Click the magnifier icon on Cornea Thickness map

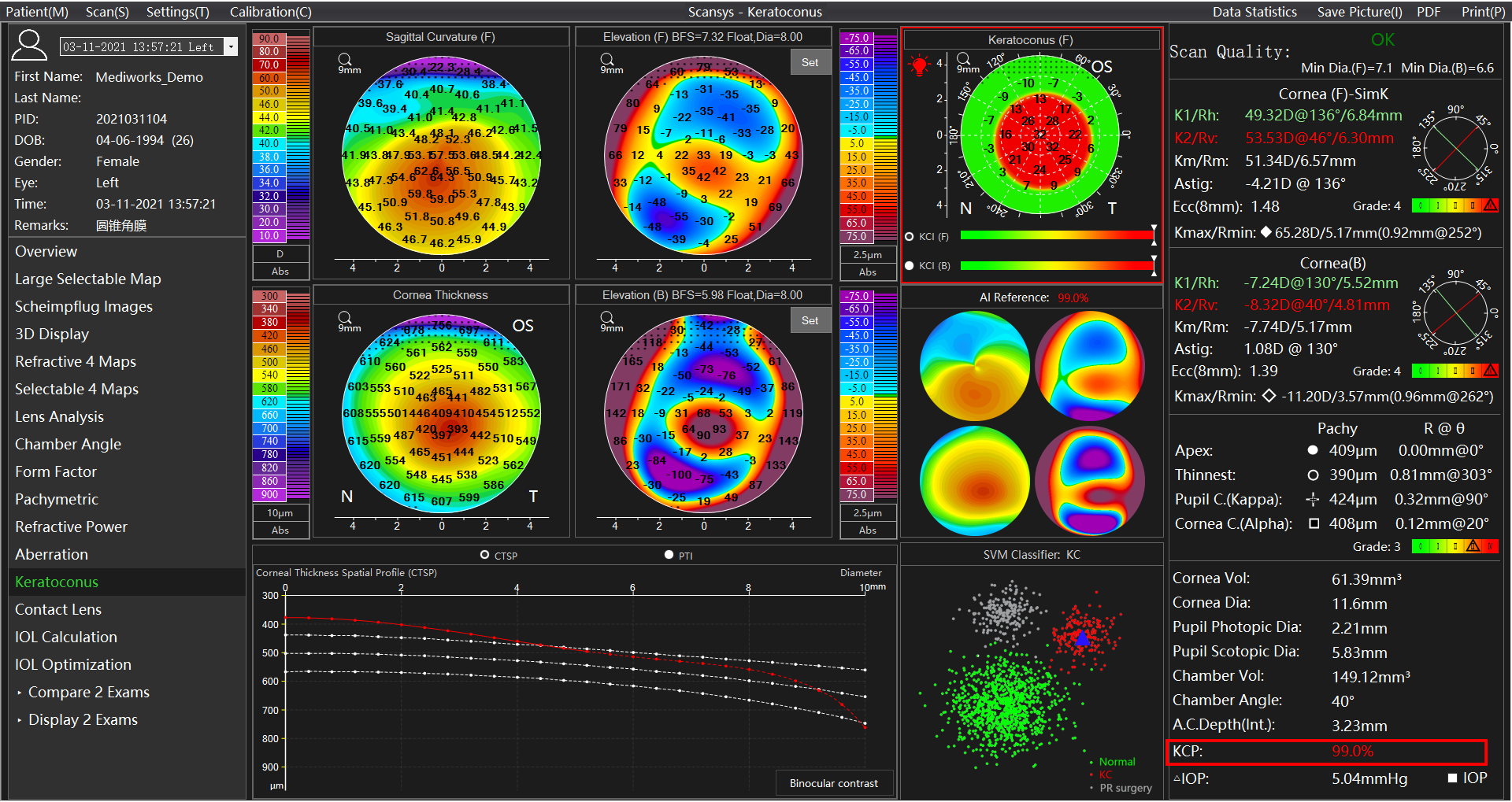coord(344,317)
